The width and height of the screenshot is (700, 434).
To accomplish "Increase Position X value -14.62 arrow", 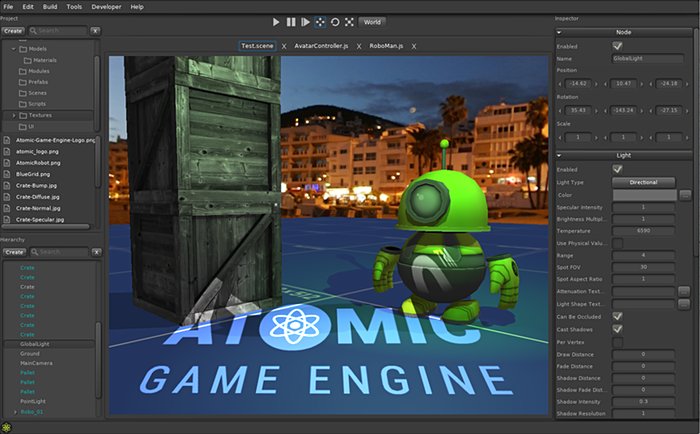I will pos(597,84).
